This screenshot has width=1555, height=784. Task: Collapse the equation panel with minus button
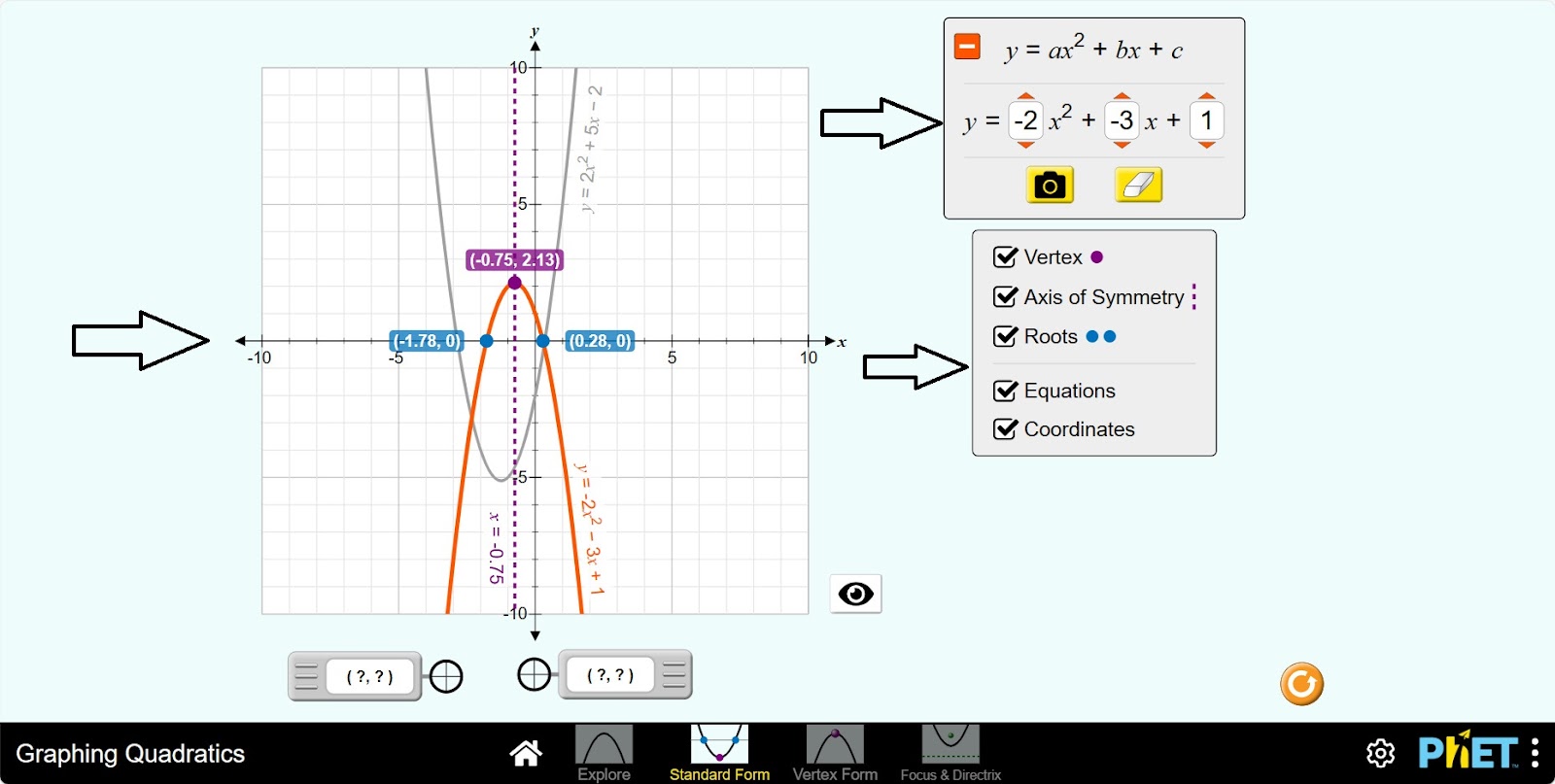click(967, 47)
